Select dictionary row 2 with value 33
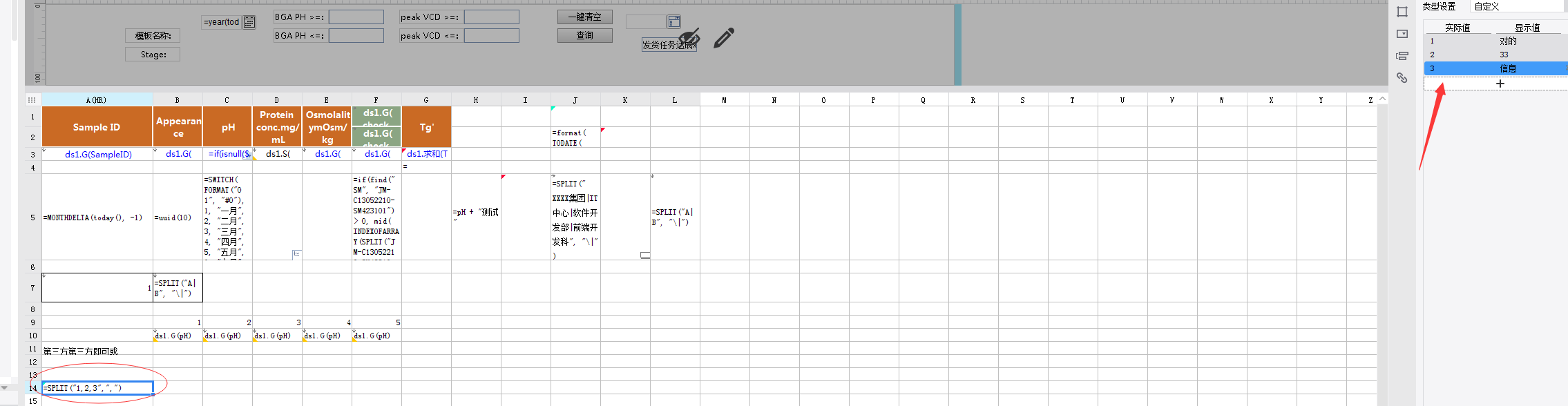Image resolution: width=1568 pixels, height=406 pixels. point(1495,55)
